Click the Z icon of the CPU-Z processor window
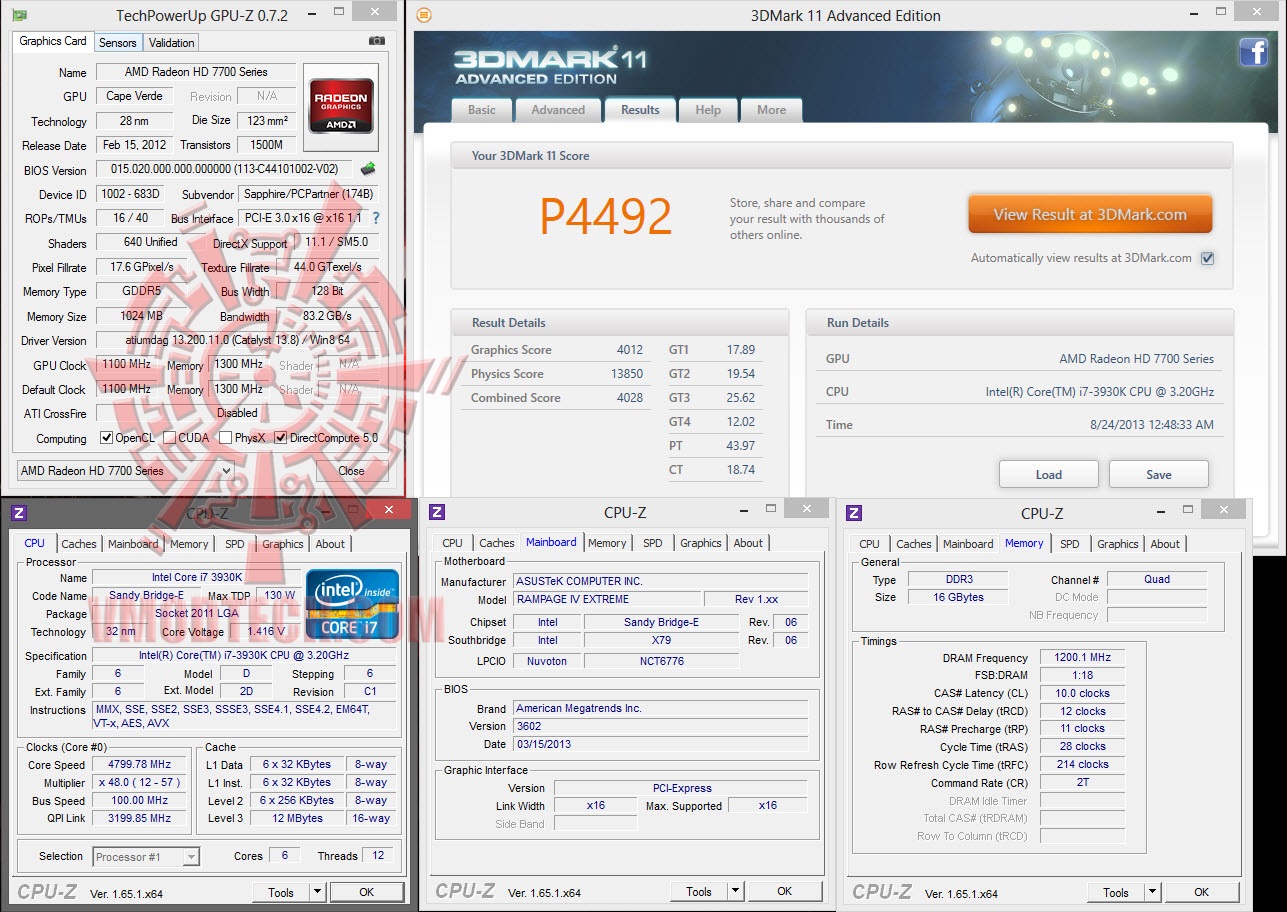Image resolution: width=1287 pixels, height=912 pixels. coord(18,513)
